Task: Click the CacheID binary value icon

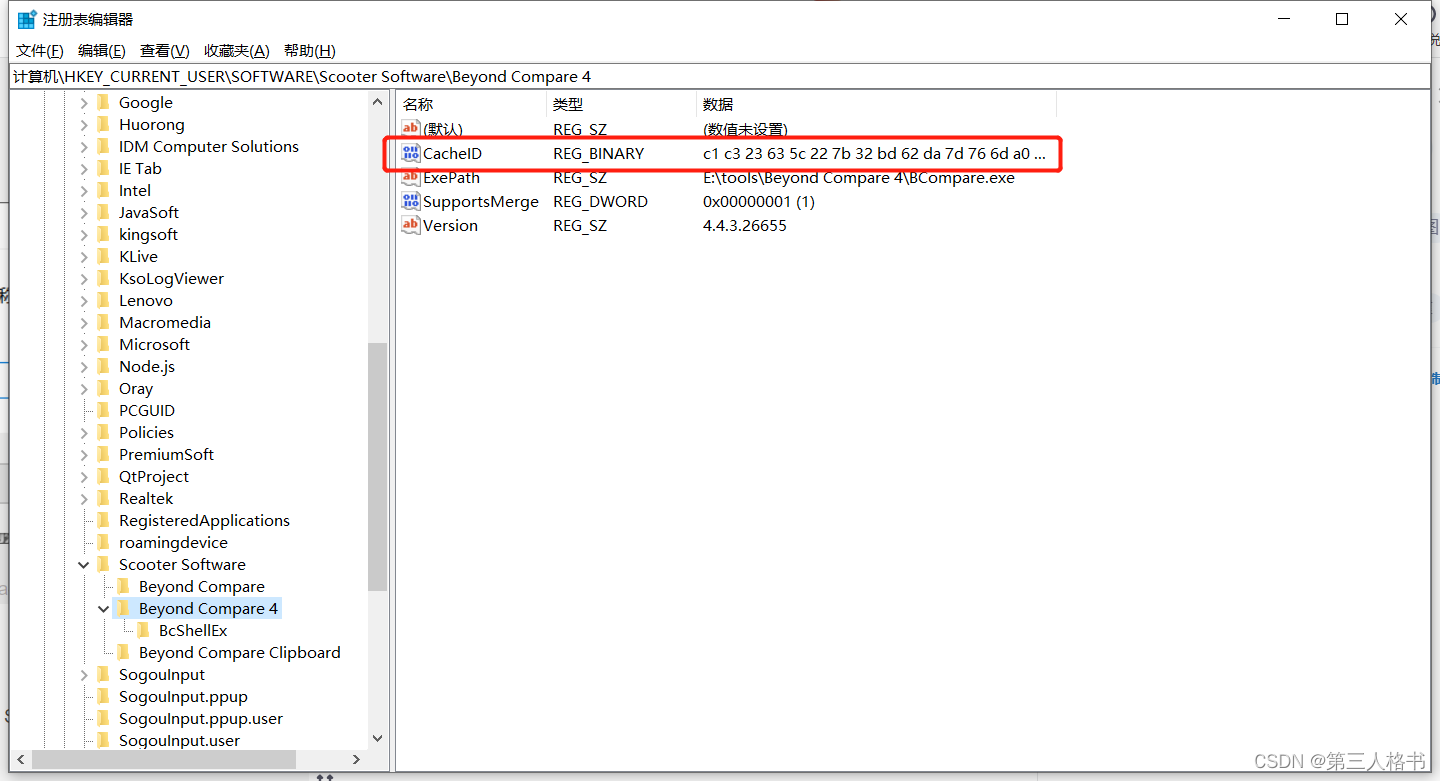Action: pos(410,153)
